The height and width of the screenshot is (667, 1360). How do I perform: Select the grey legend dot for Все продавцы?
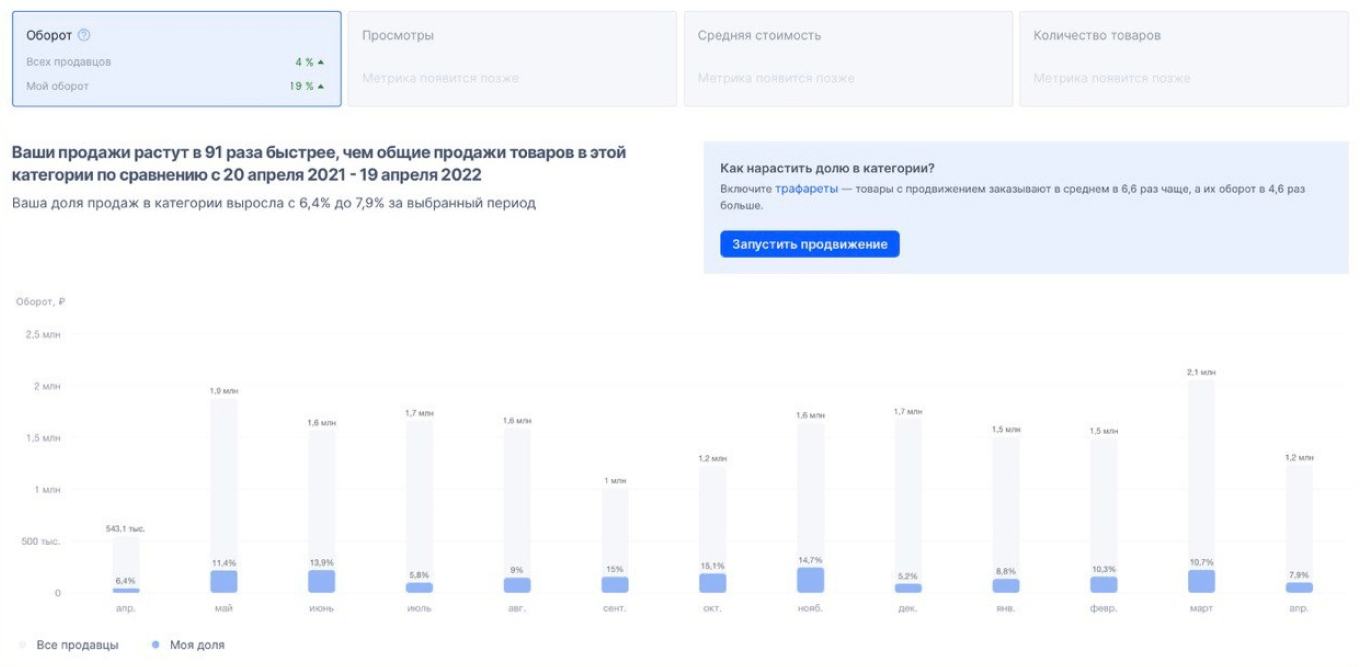tap(22, 645)
